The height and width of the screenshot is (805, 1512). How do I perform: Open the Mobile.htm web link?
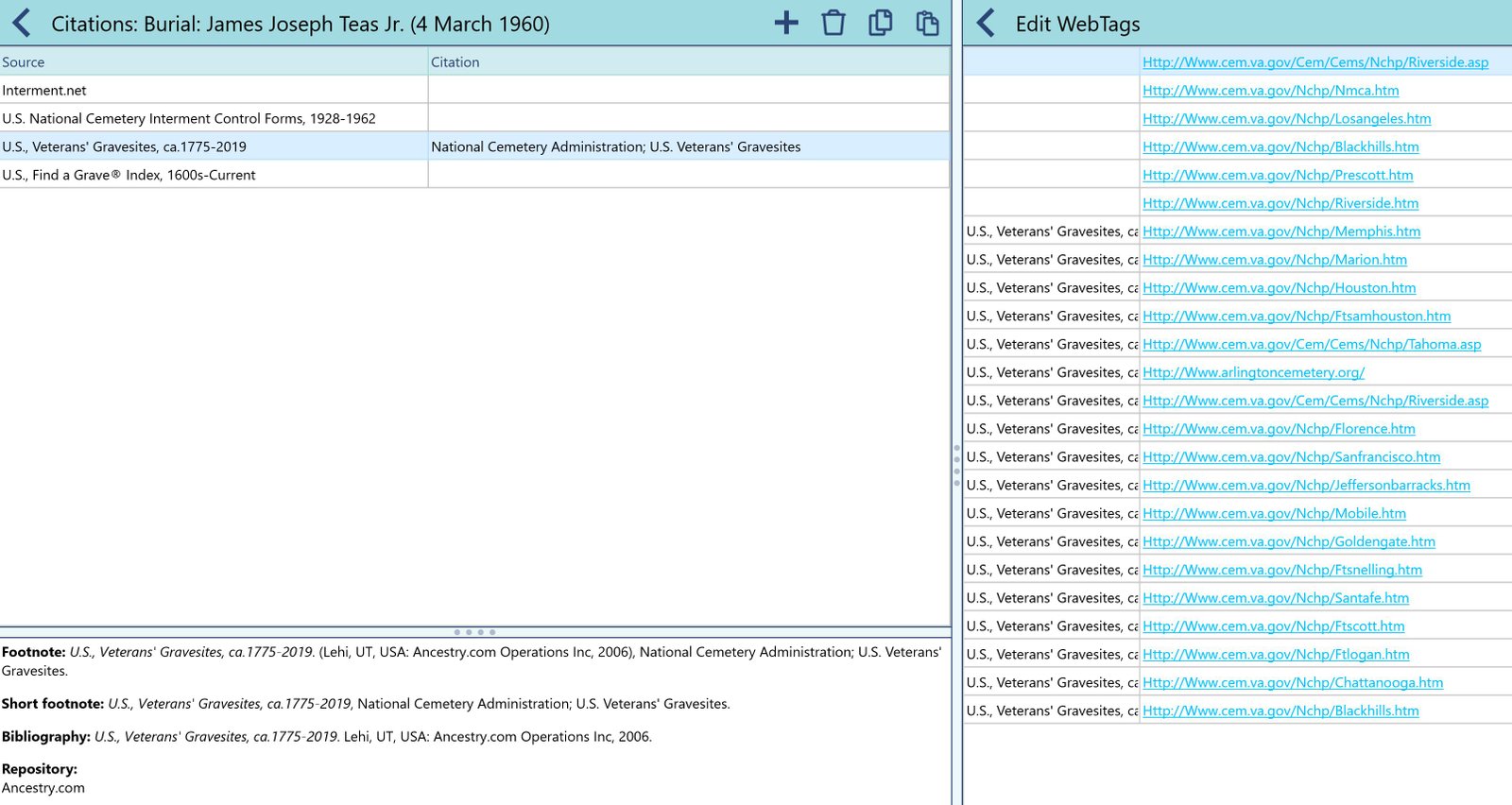coord(1274,514)
